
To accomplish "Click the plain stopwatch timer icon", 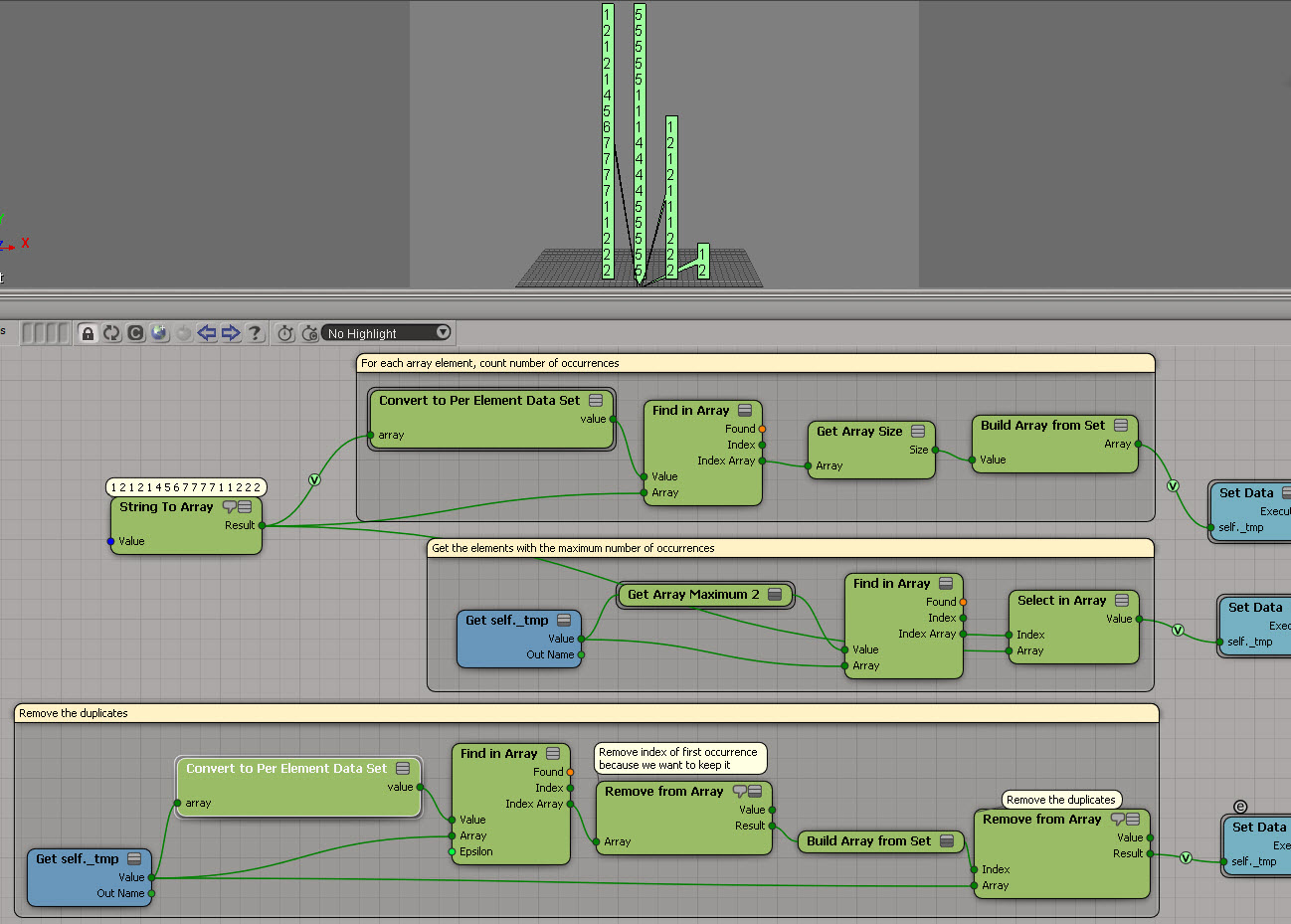I will coord(285,333).
